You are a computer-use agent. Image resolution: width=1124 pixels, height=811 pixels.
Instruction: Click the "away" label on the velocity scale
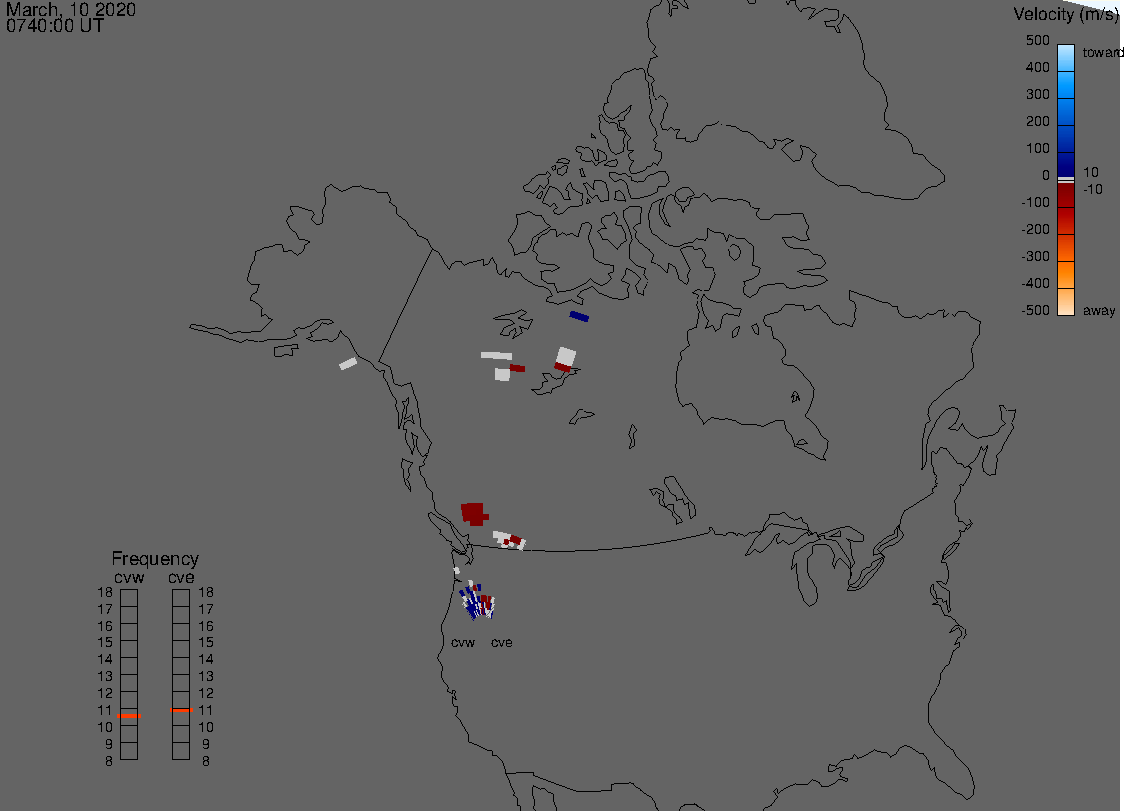(1099, 310)
